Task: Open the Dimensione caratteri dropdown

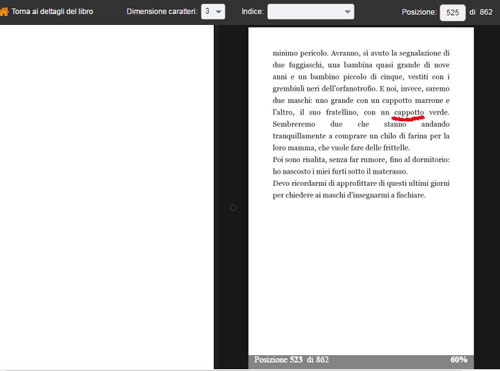Action: [213, 12]
